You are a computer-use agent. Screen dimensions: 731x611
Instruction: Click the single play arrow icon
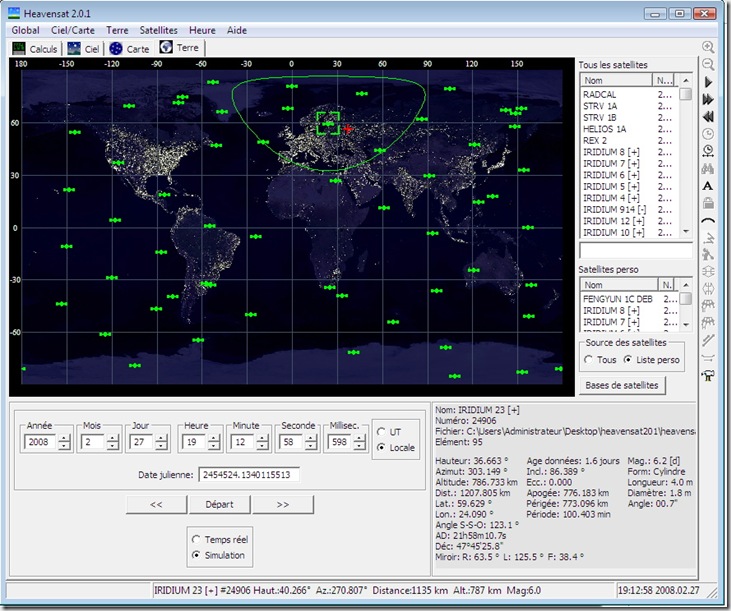click(708, 82)
